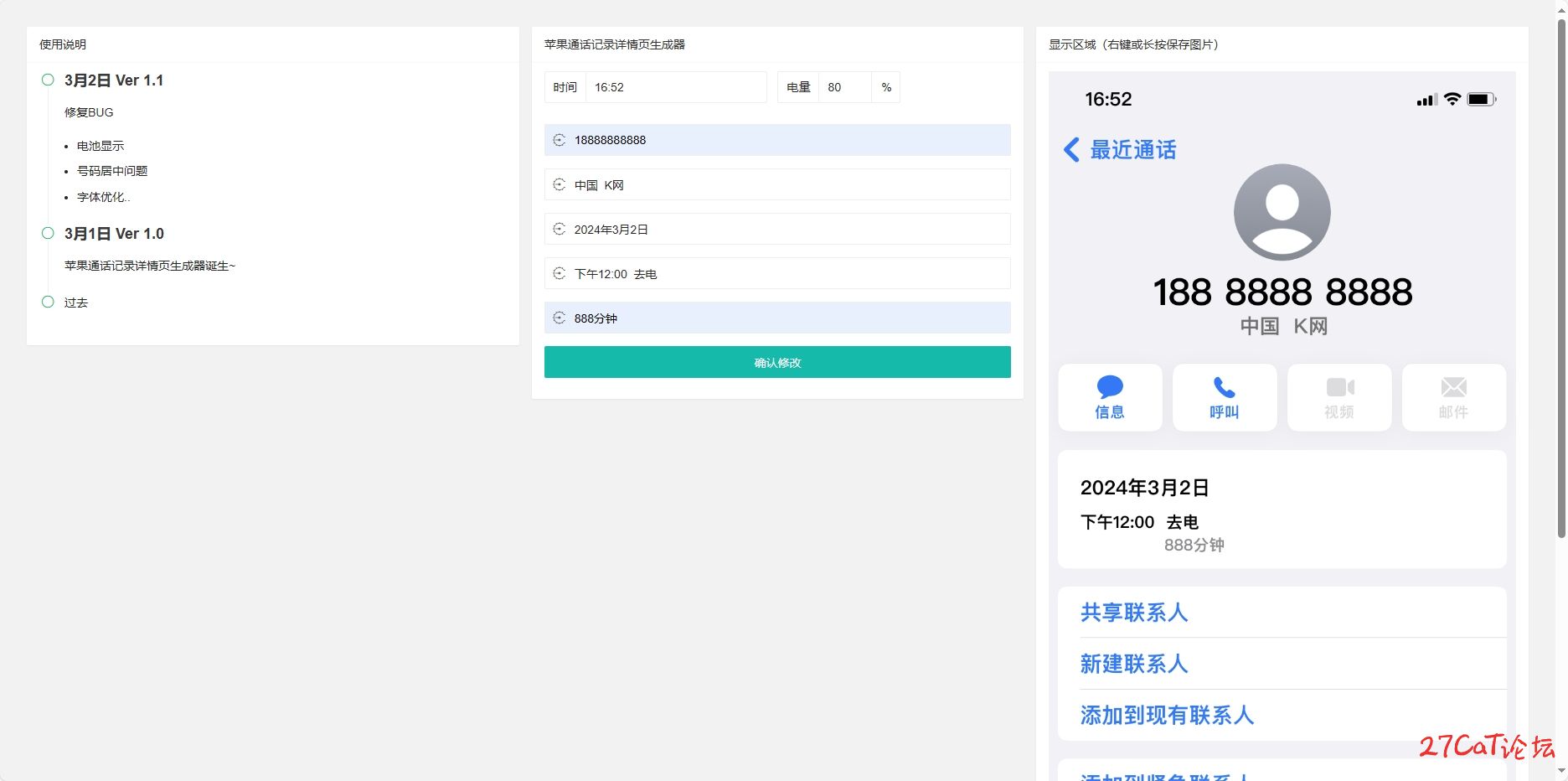The height and width of the screenshot is (781, 1568).
Task: Click icon inside 2024年3月2日 field
Action: pos(560,229)
